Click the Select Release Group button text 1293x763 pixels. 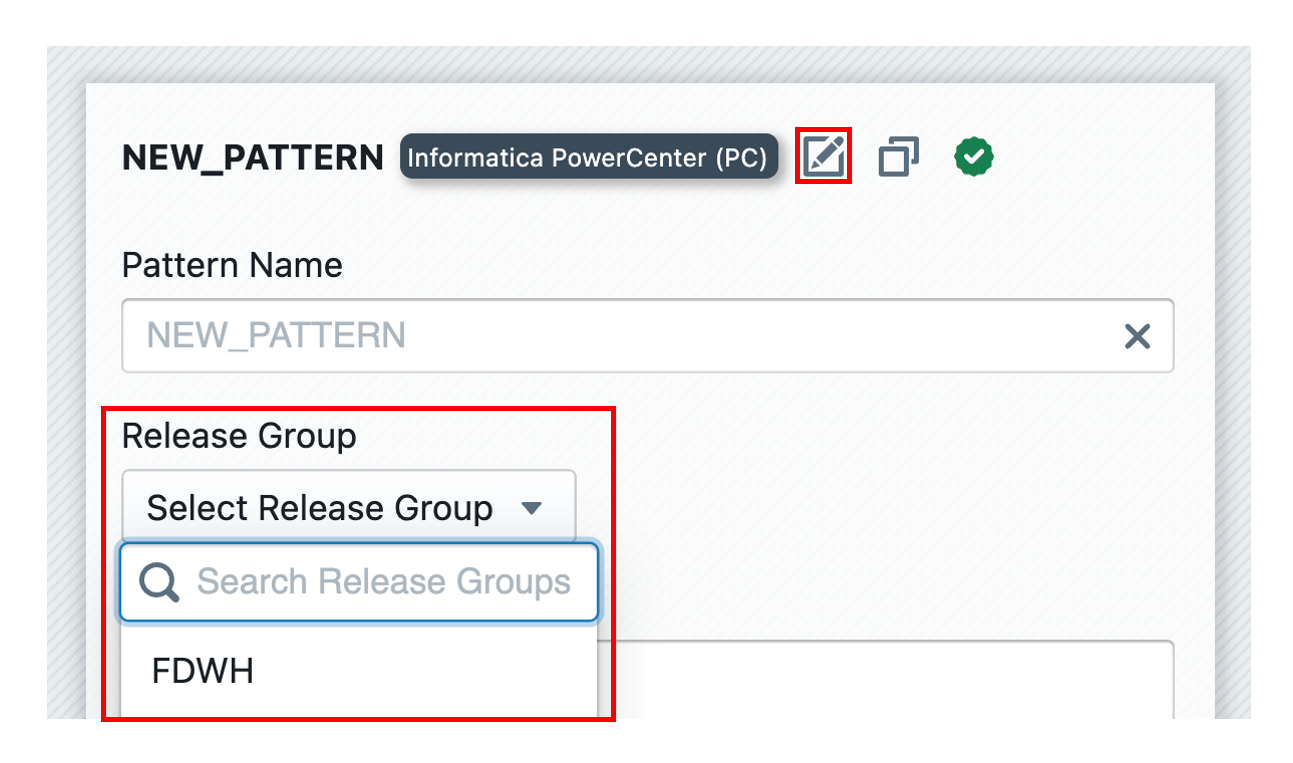tap(319, 508)
